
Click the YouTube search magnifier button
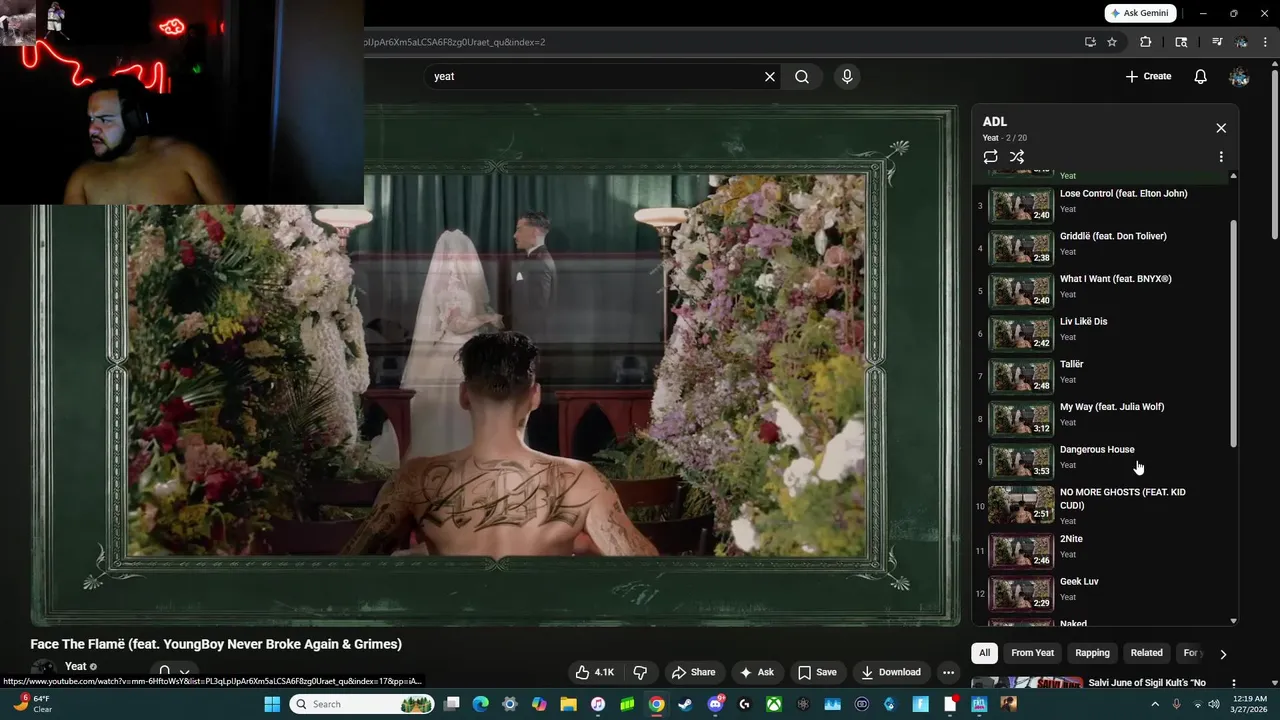point(802,76)
